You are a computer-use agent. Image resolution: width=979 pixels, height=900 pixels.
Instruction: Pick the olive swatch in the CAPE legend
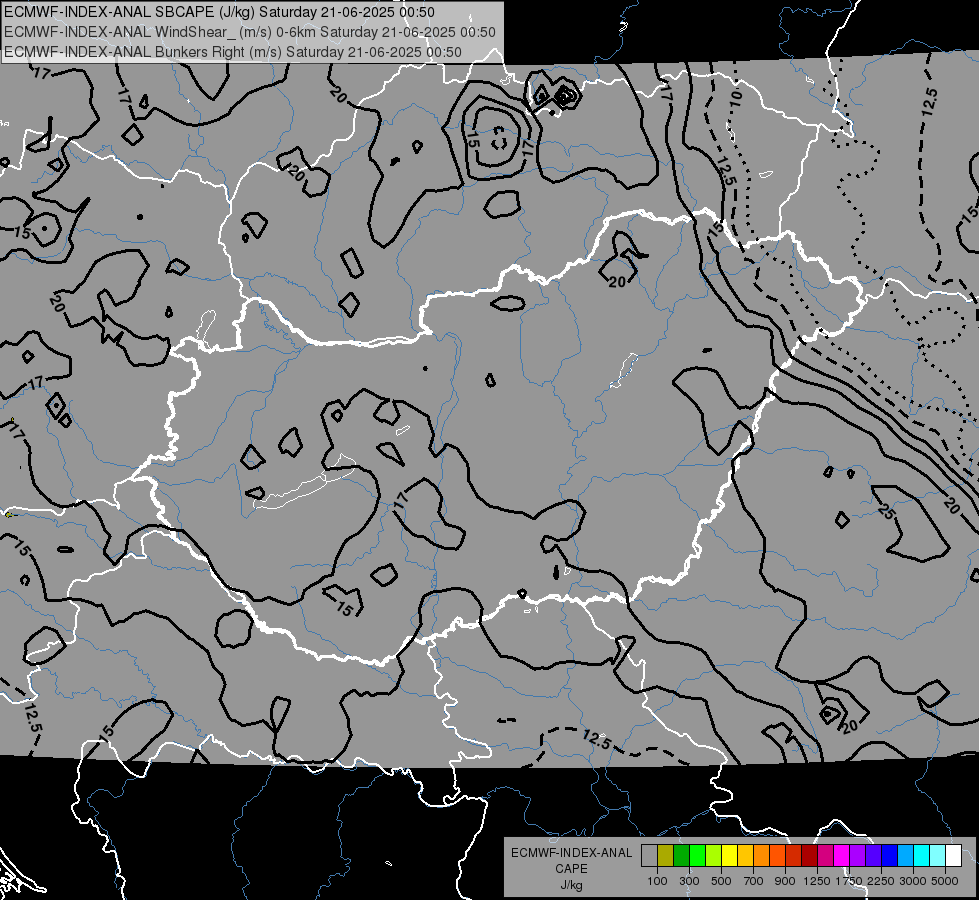pos(666,855)
